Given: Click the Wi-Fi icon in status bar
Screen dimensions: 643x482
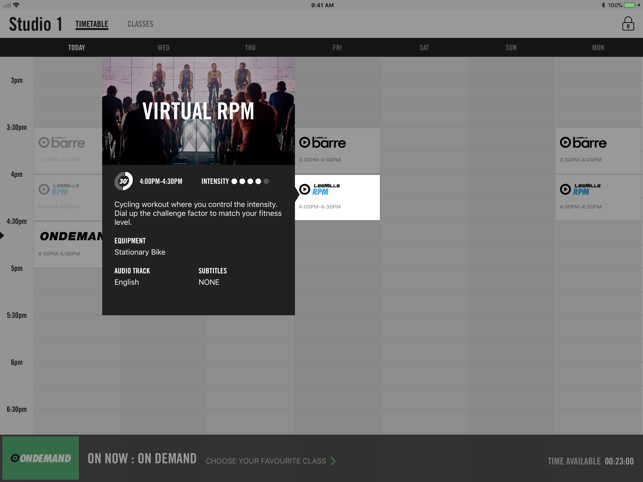Looking at the screenshot, I should pyautogui.click(x=16, y=5).
